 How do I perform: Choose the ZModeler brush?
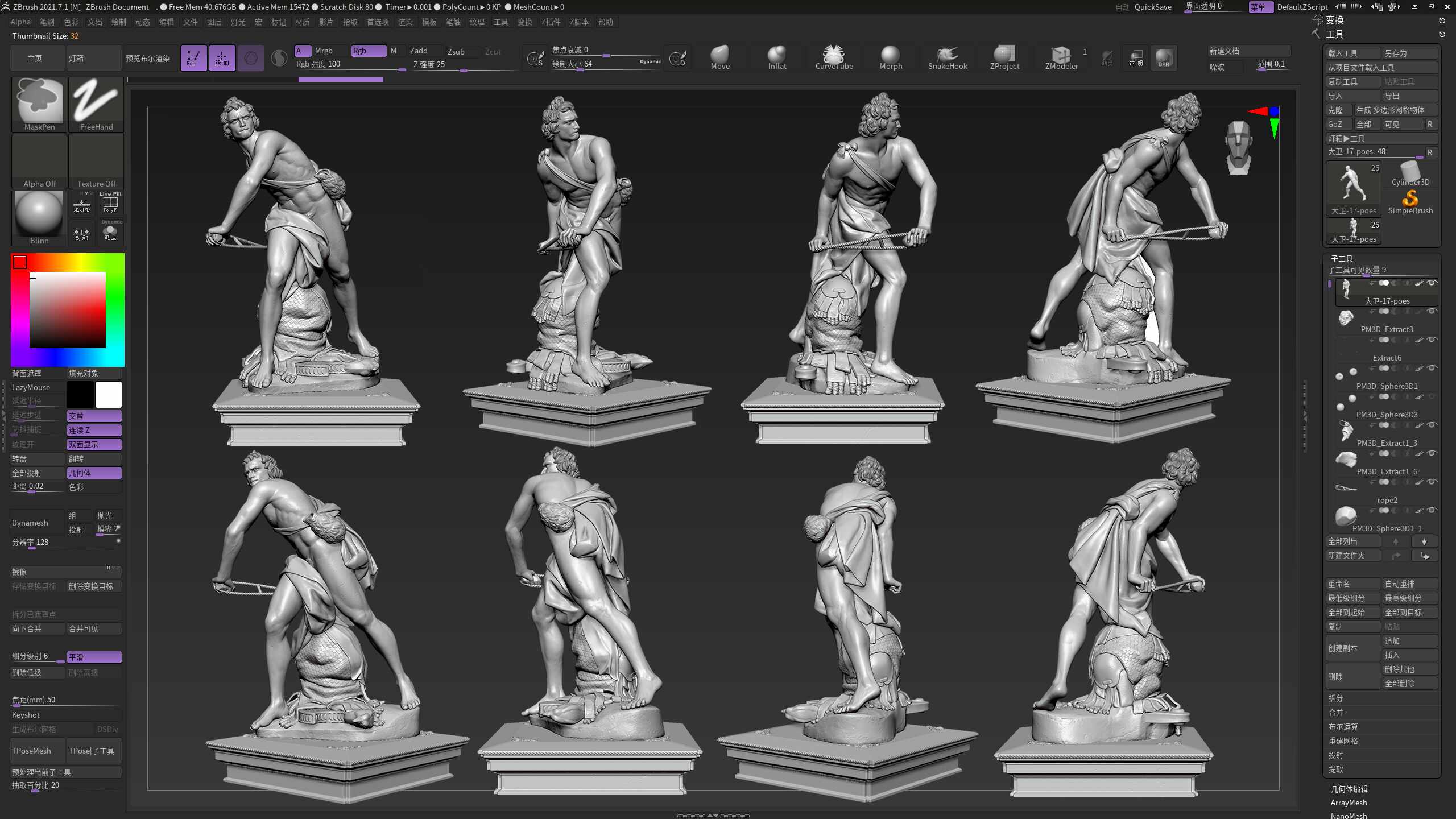click(x=1061, y=57)
